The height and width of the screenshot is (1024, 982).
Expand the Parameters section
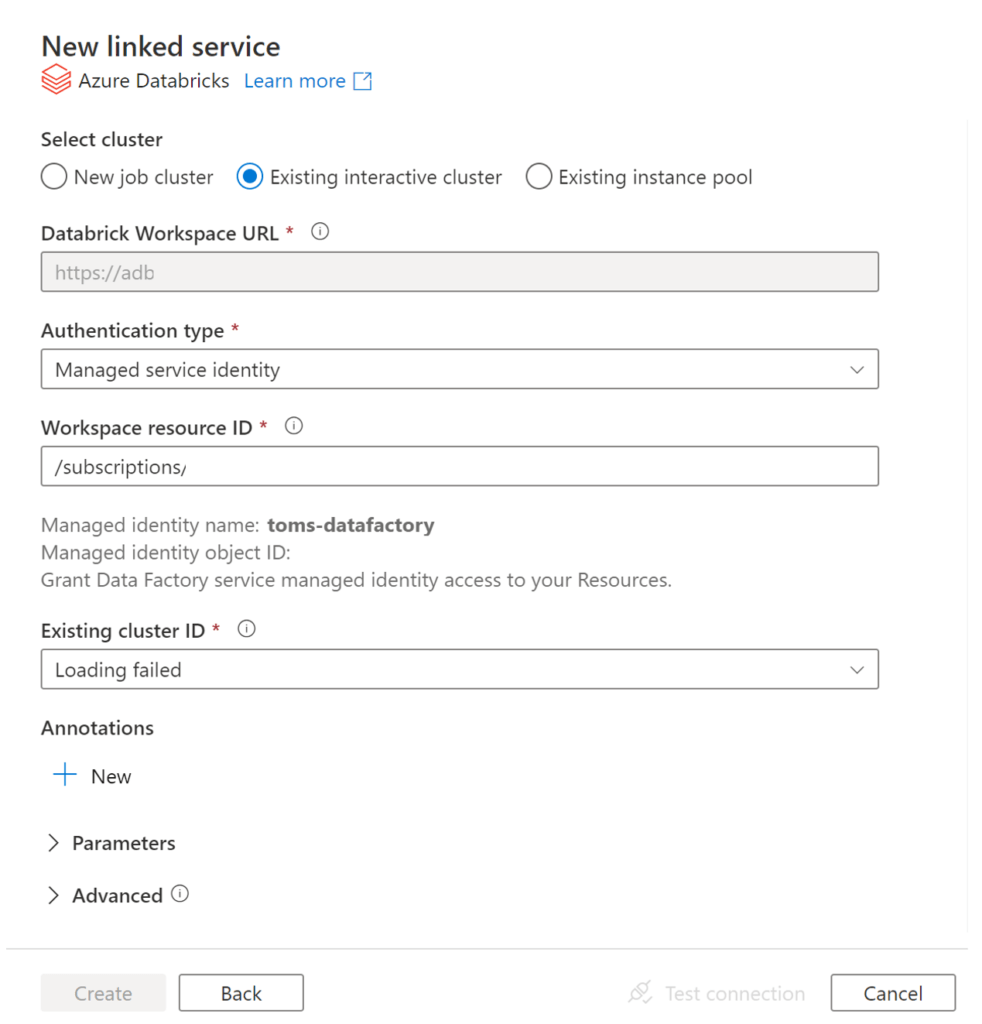(54, 843)
